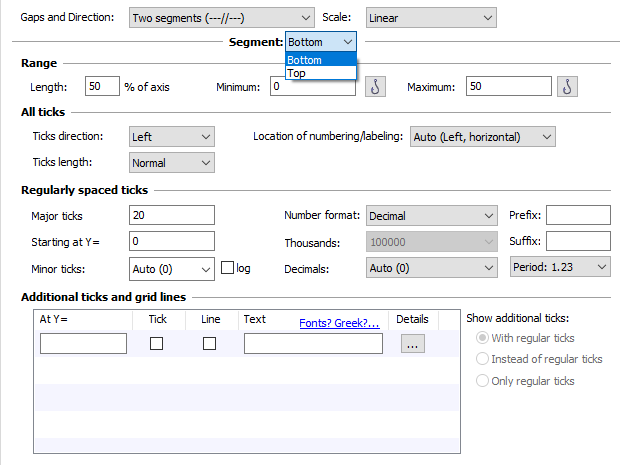Open the Number format dropdown

point(430,215)
